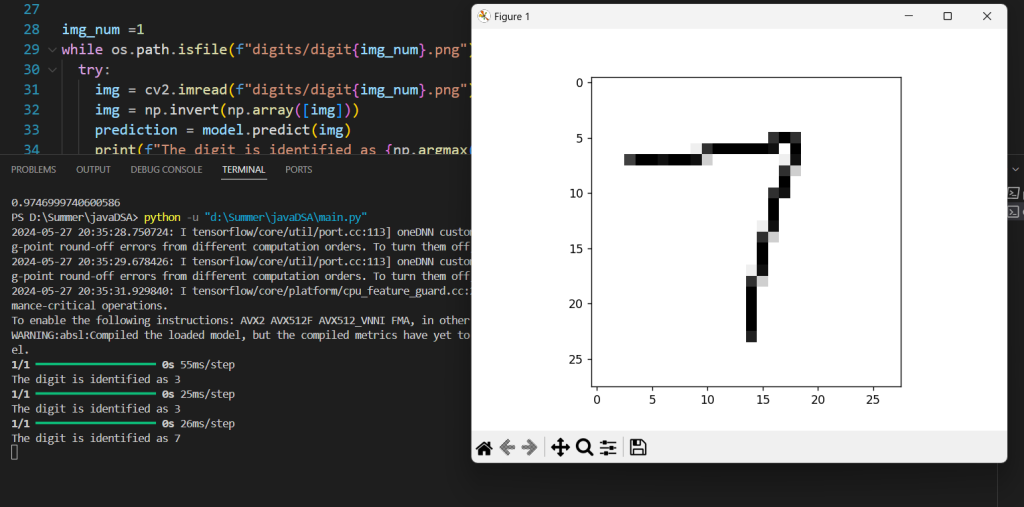Click the path "d:\Summer\javaDSA\main.py" in terminal
The height and width of the screenshot is (507, 1024).
(285, 217)
